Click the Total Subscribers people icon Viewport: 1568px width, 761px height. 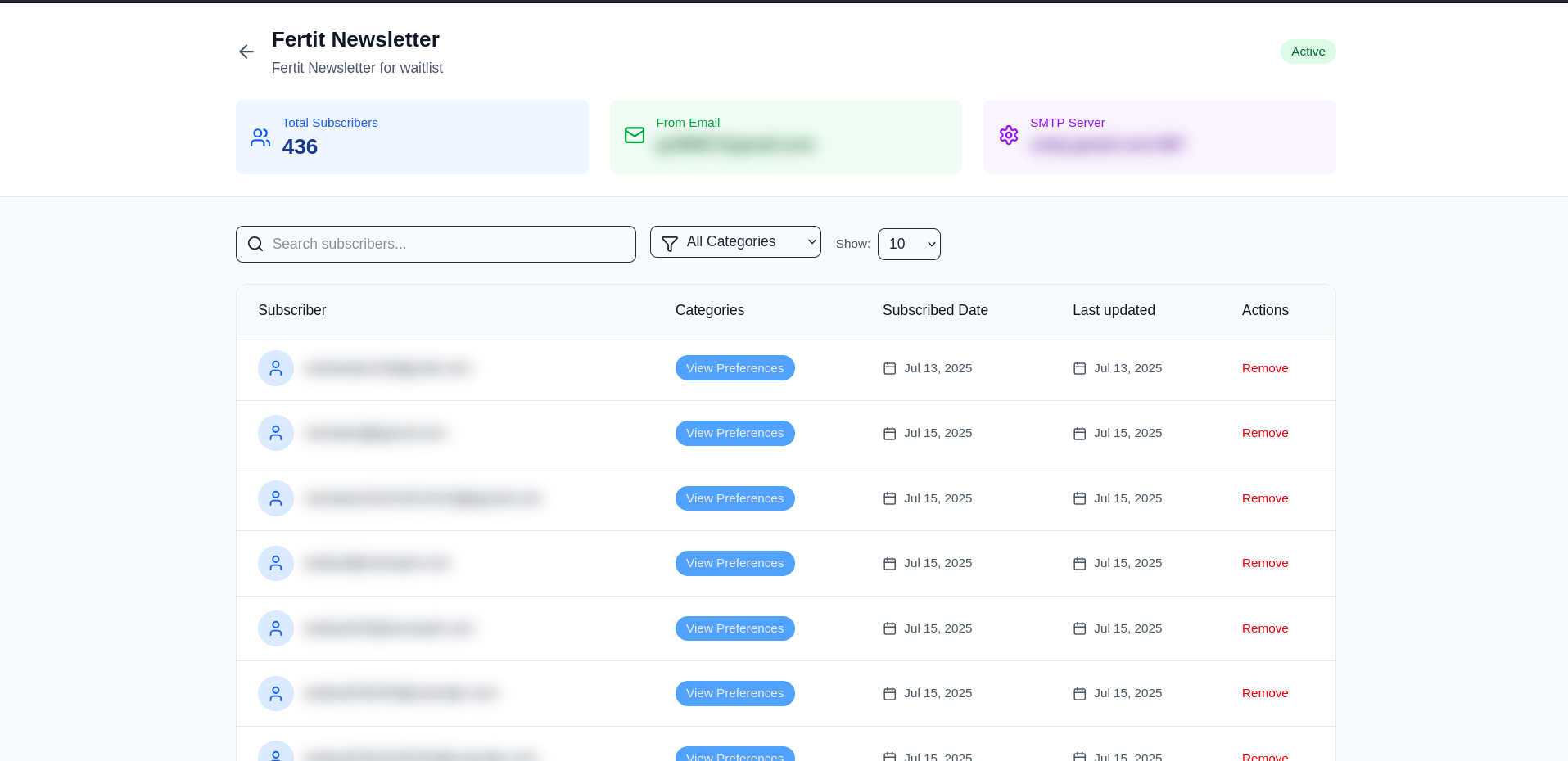(x=260, y=137)
